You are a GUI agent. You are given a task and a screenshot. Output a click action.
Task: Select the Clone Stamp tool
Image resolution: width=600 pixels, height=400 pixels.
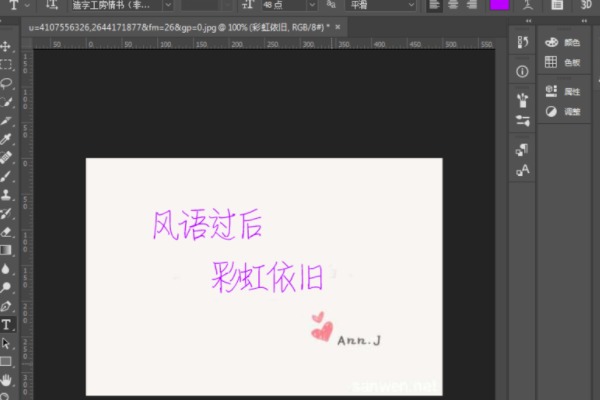6,195
